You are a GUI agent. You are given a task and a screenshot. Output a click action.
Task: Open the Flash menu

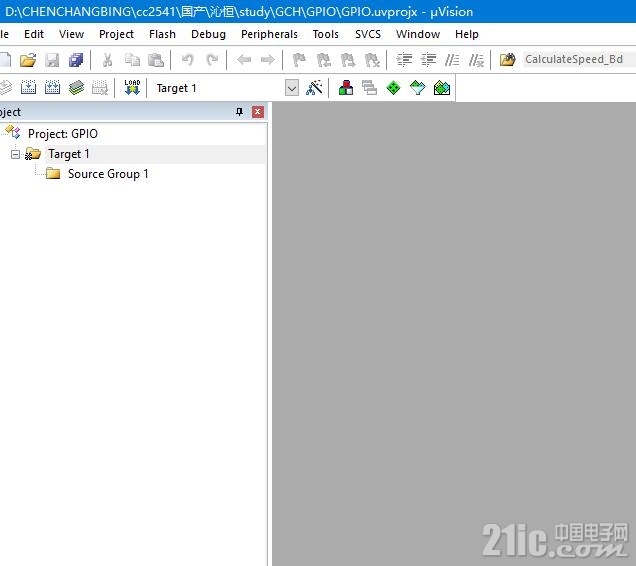[x=162, y=34]
